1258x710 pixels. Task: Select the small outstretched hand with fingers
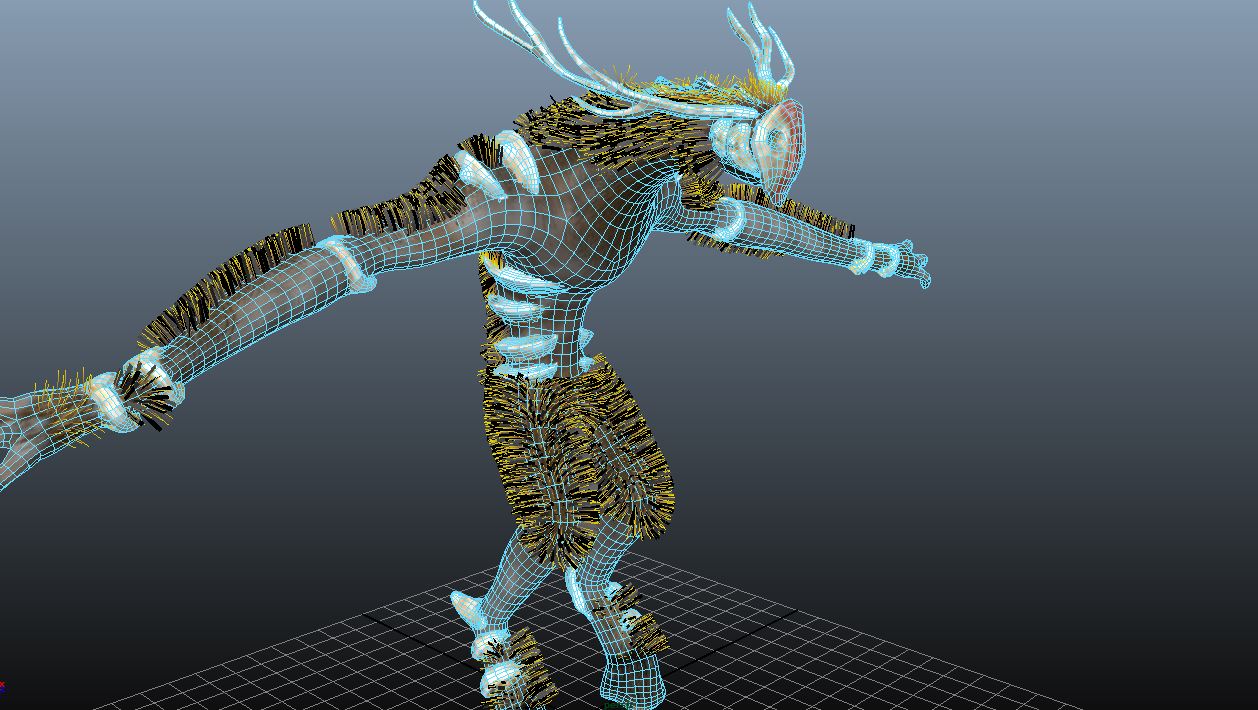[x=910, y=263]
